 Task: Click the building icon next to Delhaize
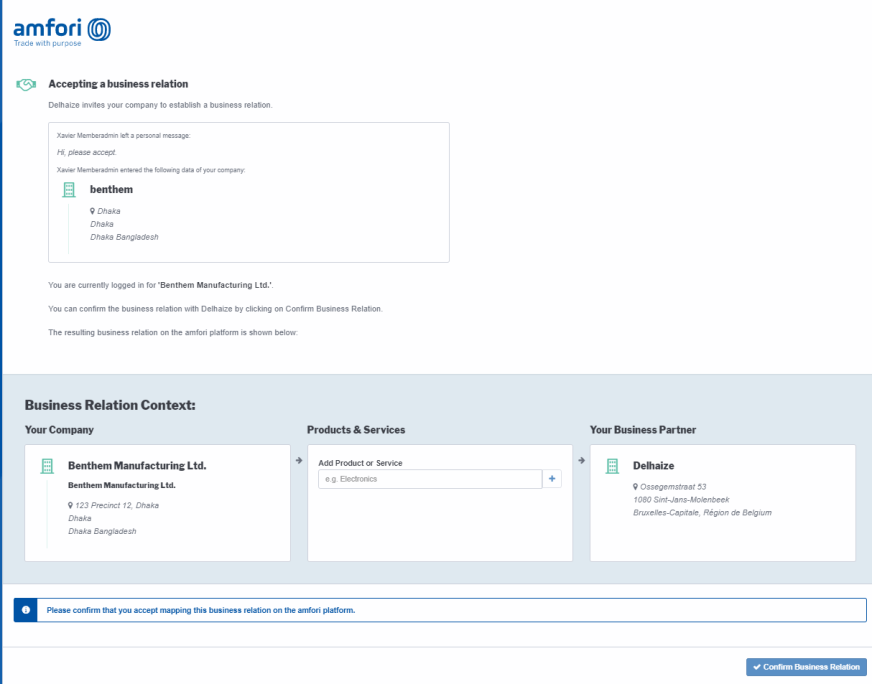612,466
